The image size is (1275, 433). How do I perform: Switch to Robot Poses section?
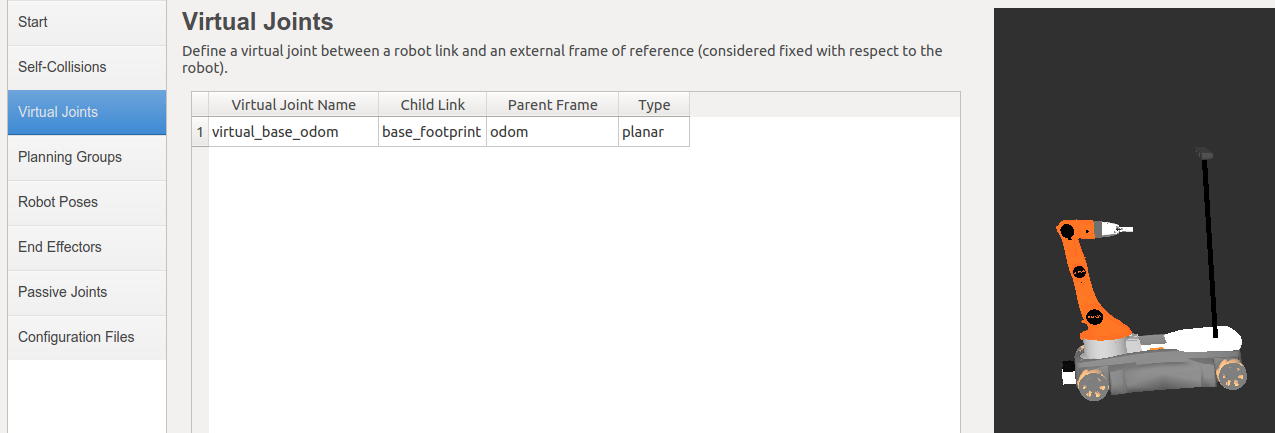87,202
